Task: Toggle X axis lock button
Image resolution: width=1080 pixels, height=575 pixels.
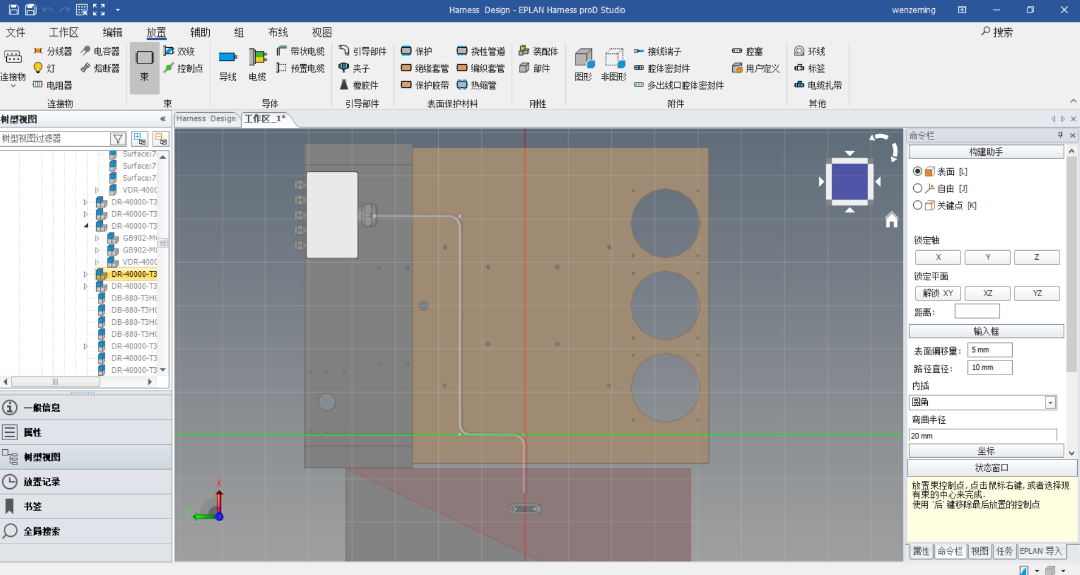Action: coord(938,257)
